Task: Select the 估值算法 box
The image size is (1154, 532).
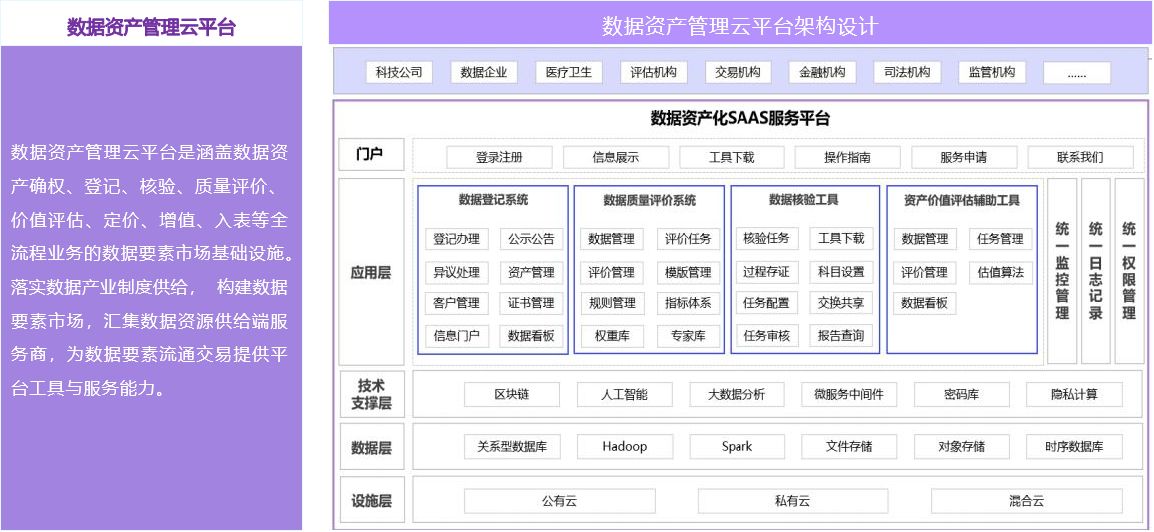Action: [1000, 272]
